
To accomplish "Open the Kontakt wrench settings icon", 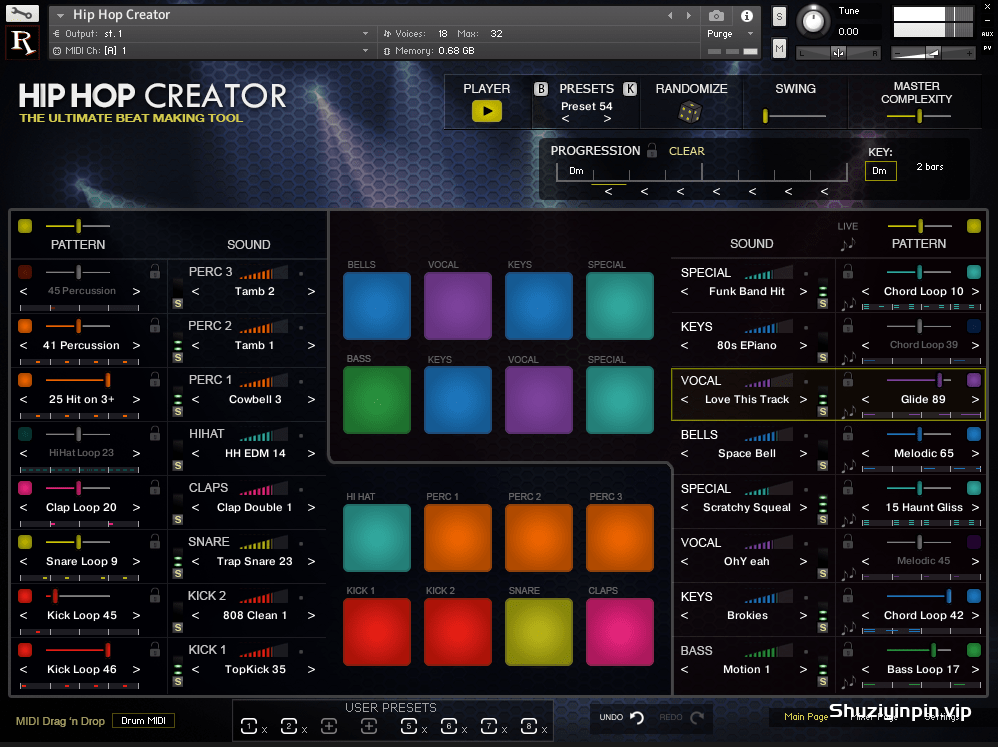I will point(22,13).
